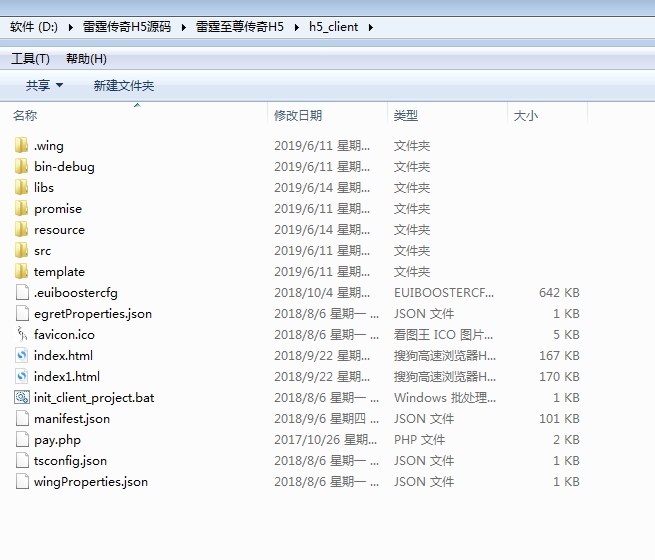Open the 帮助(H) menu
655x560 pixels.
(x=86, y=59)
